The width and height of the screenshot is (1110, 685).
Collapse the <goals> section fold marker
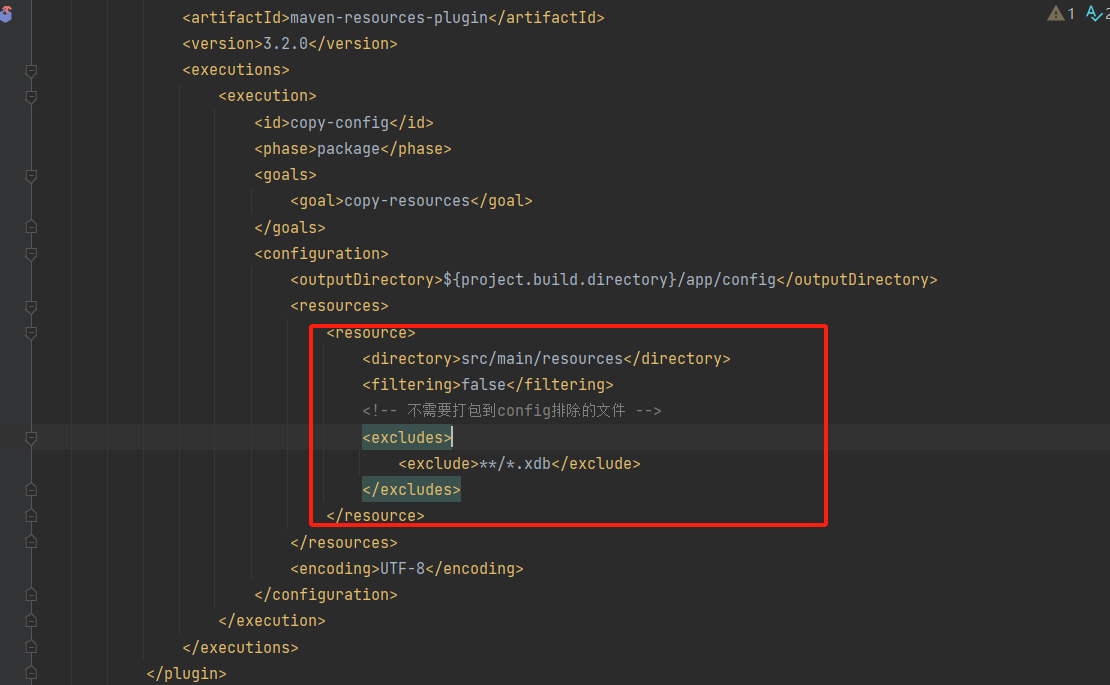point(31,175)
